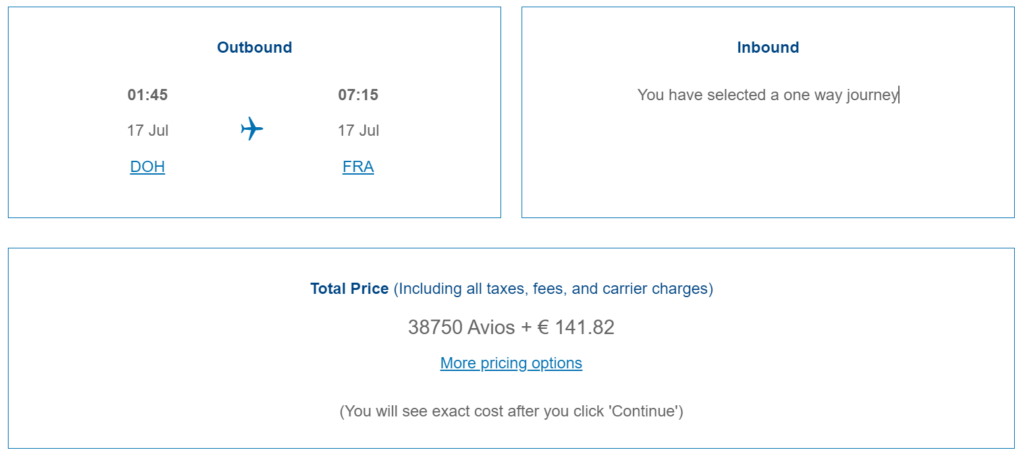Select the Outbound heading

coord(254,47)
